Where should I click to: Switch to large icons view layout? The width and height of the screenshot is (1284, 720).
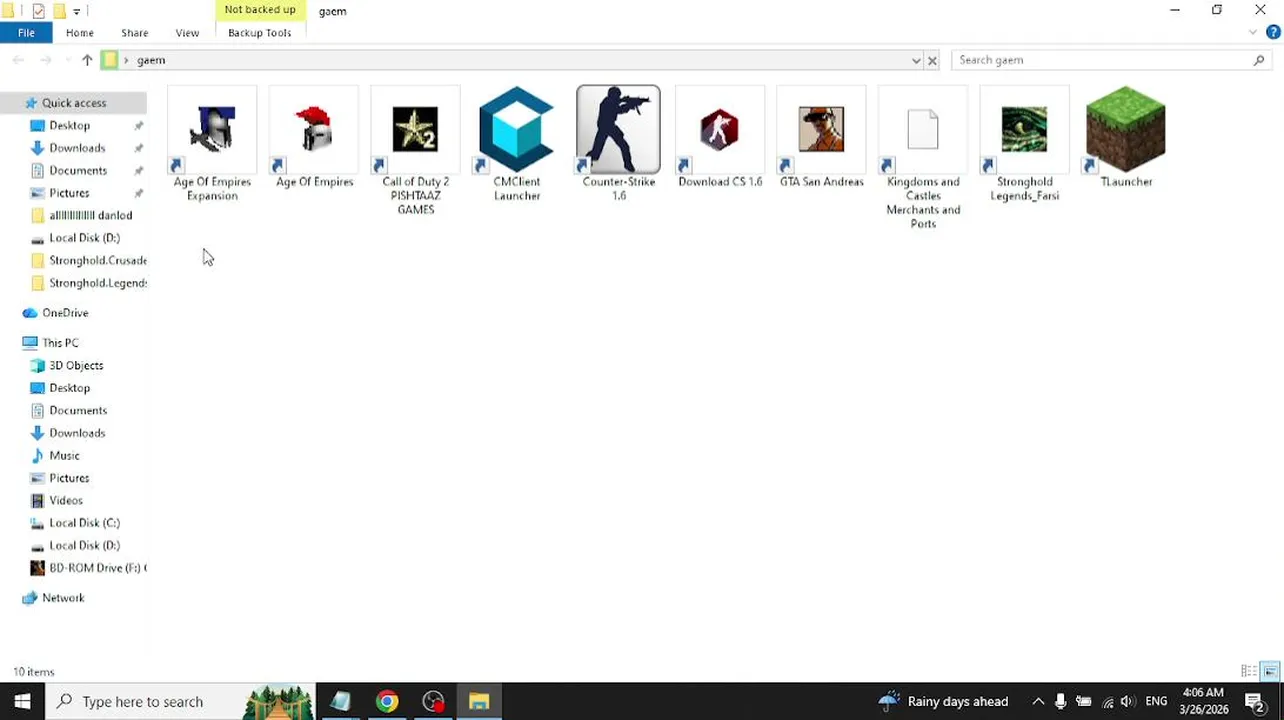tap(1270, 671)
